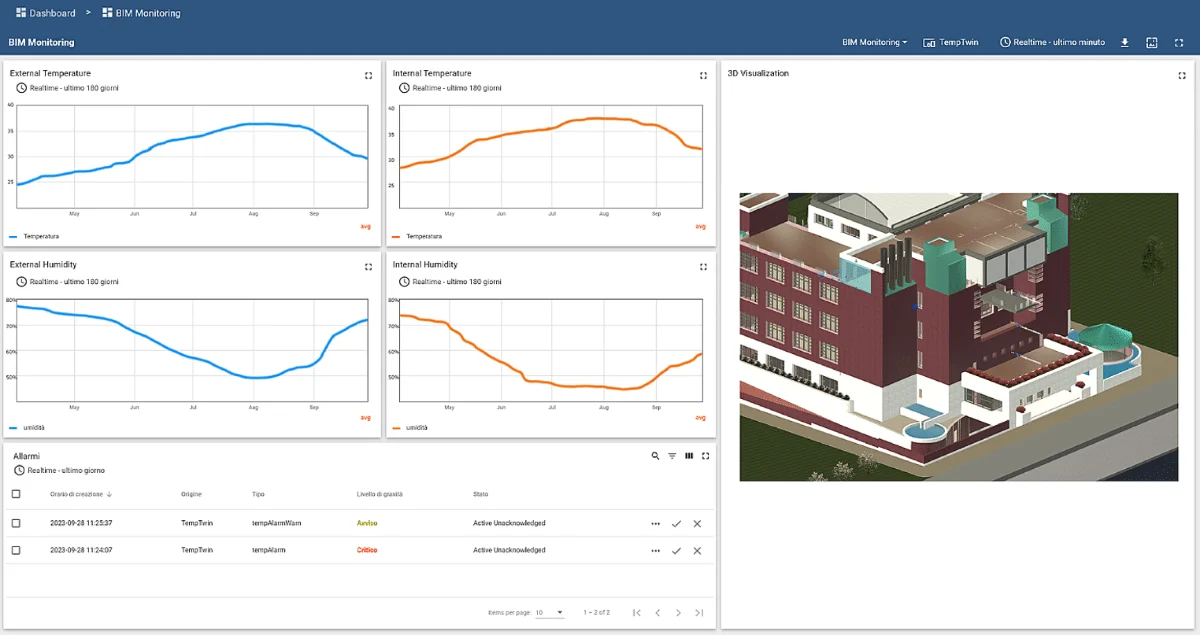Expand External Temperature widget to fullscreen
This screenshot has width=1200, height=635.
click(368, 75)
